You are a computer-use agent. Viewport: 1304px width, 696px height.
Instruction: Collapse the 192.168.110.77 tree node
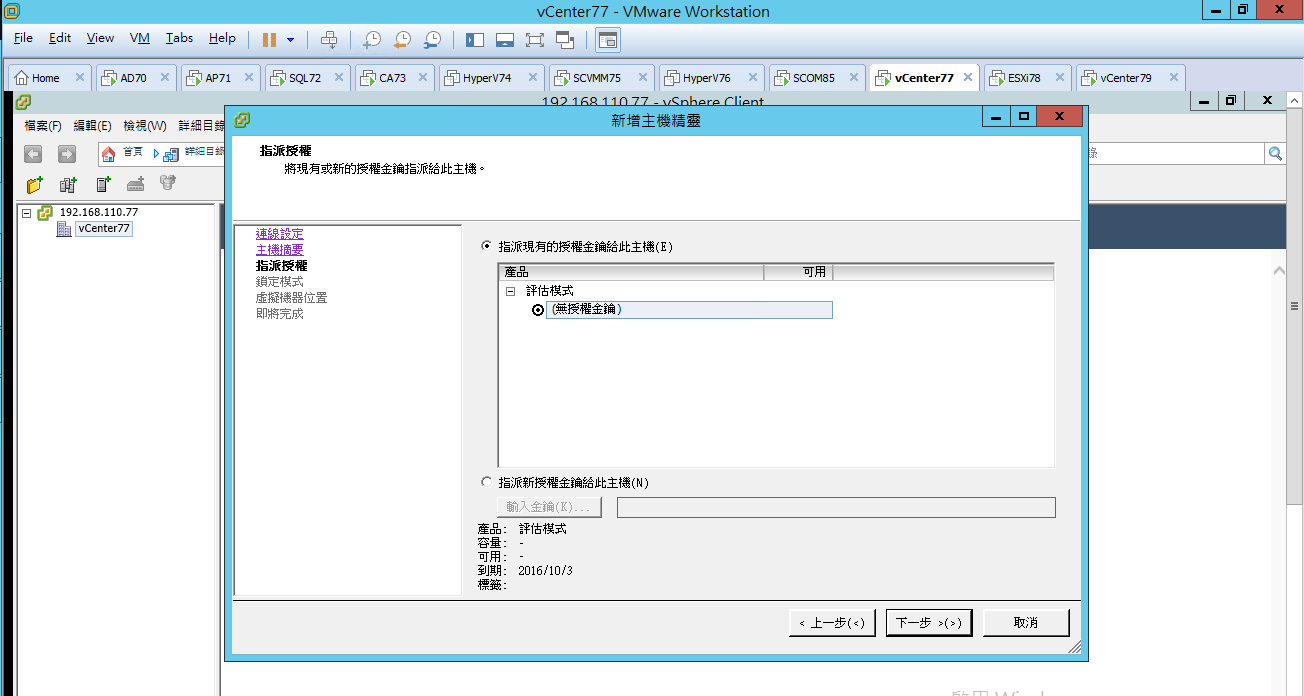[27, 213]
